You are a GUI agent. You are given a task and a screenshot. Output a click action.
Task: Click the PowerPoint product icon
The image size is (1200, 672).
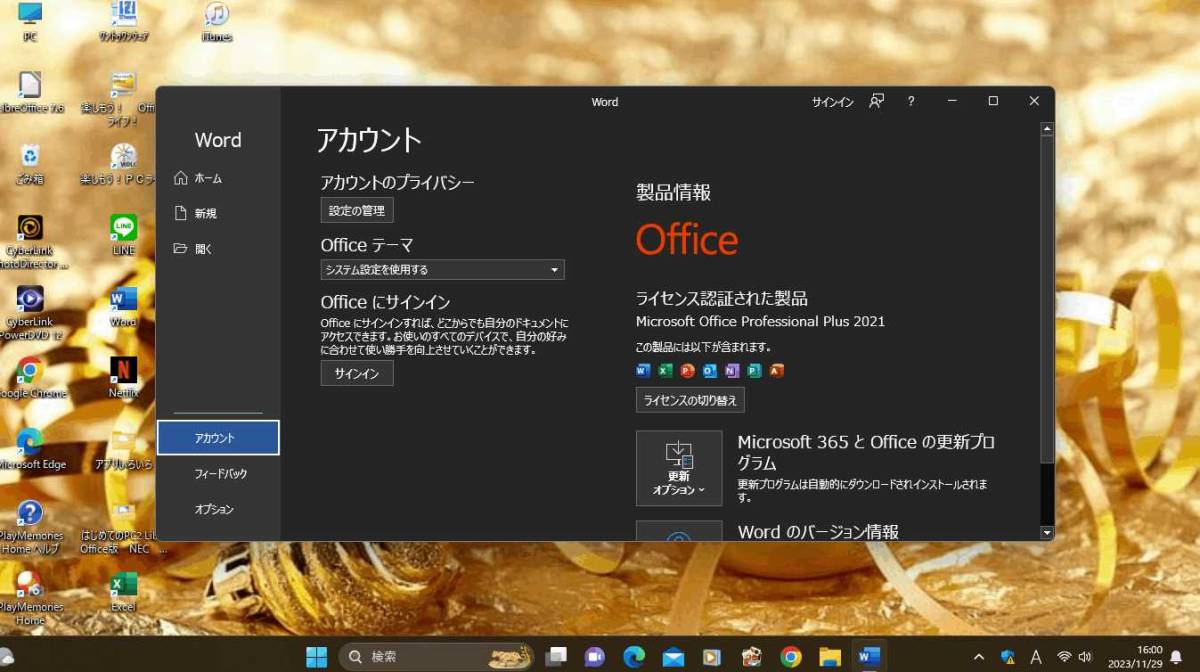[x=687, y=370]
